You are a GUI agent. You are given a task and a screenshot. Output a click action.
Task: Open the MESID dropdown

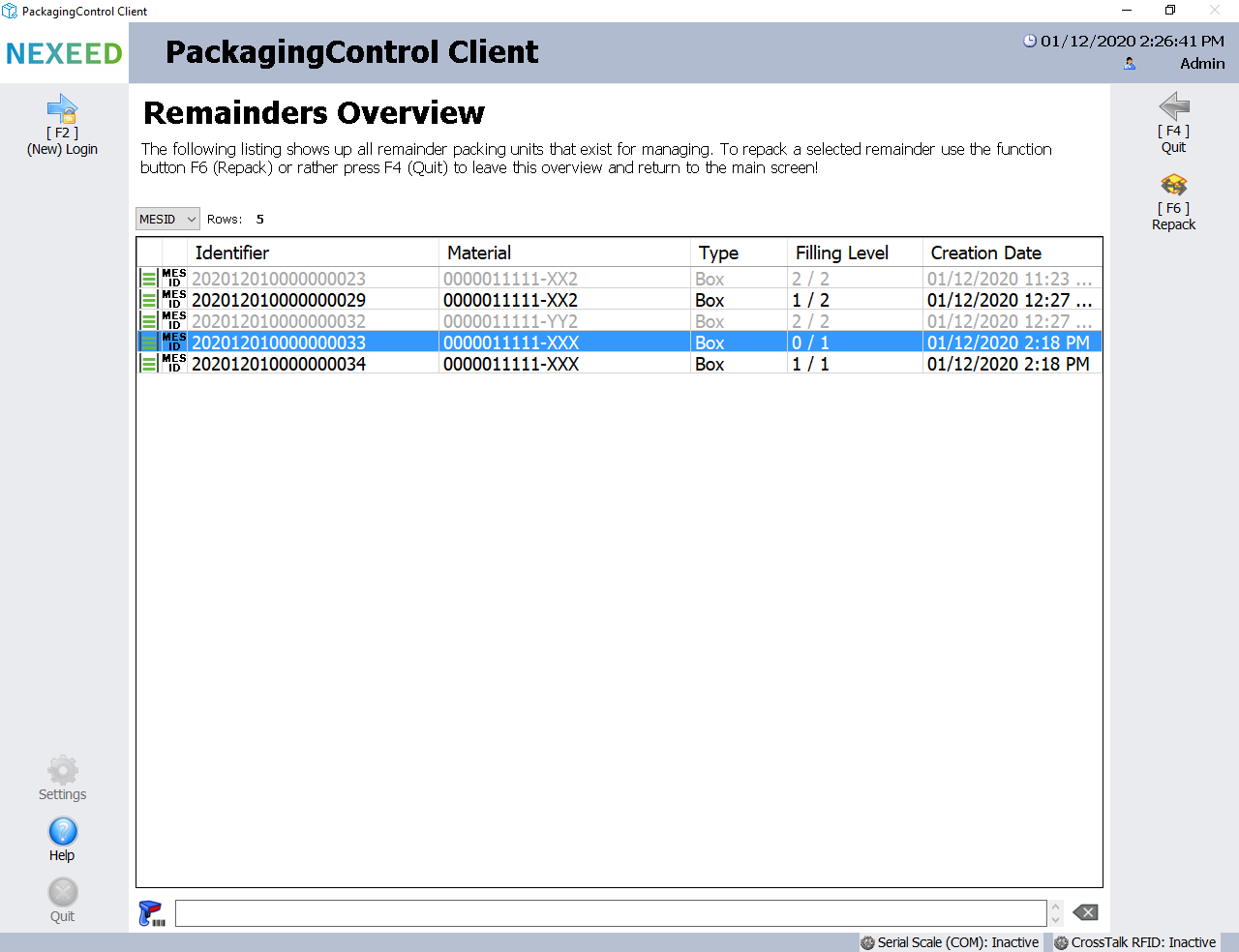click(x=167, y=220)
